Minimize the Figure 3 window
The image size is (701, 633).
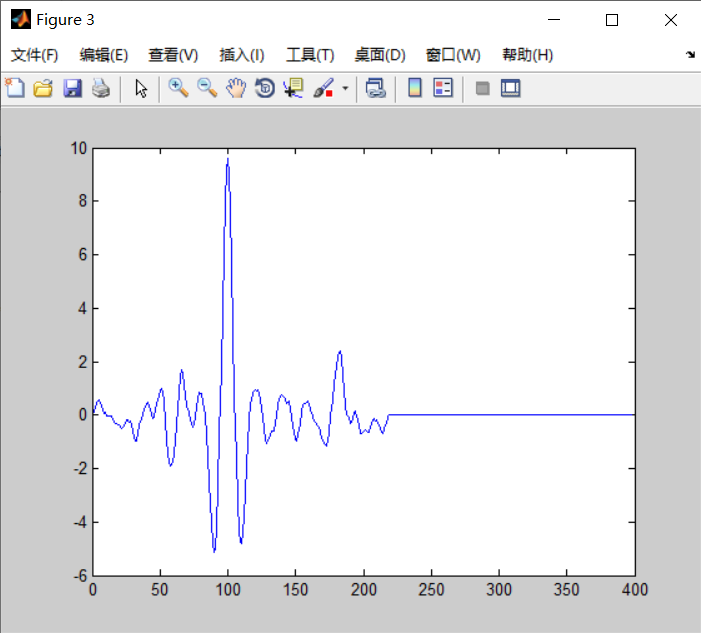tap(554, 20)
